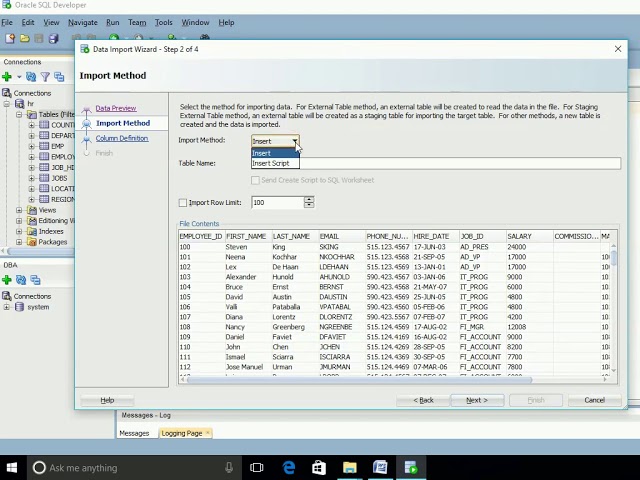Click the Cortana microphone icon
Image resolution: width=640 pixels, height=480 pixels.
point(229,468)
